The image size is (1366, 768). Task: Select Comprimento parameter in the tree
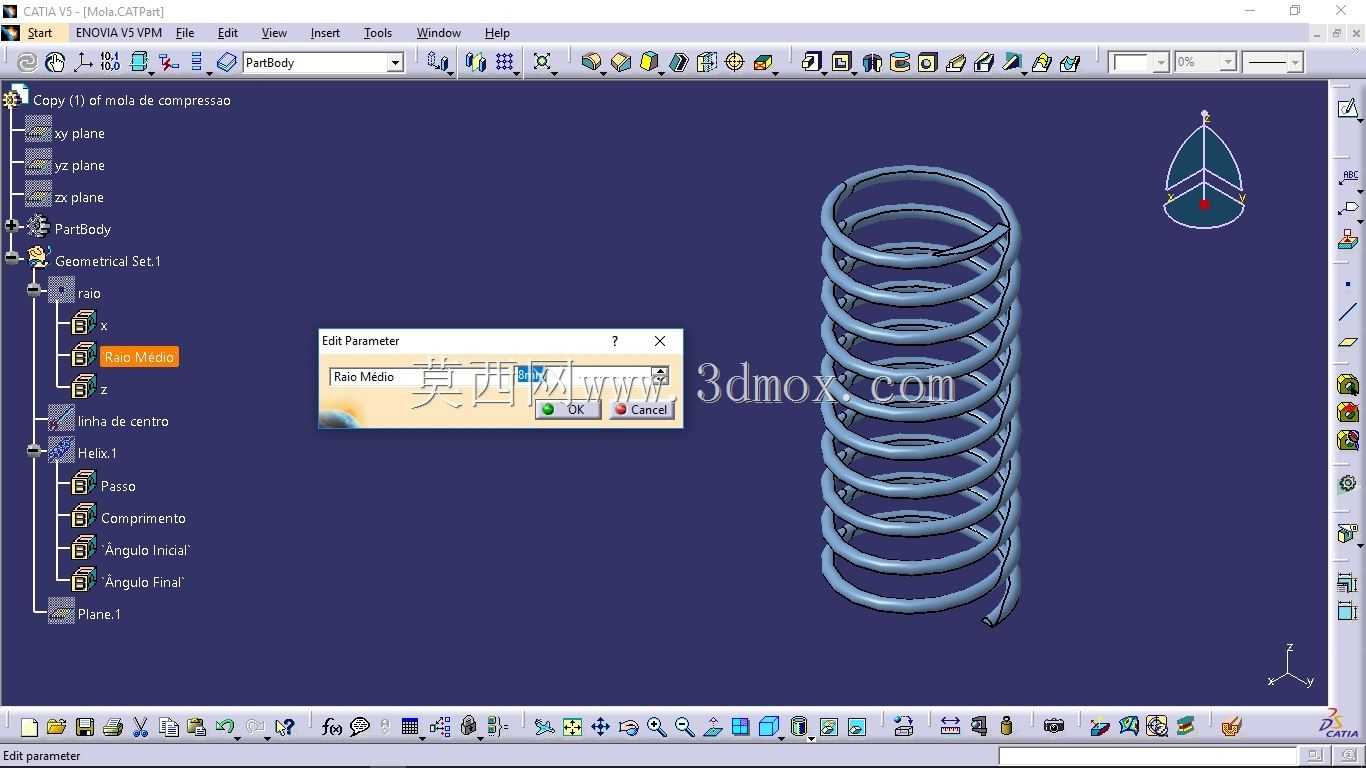[143, 518]
